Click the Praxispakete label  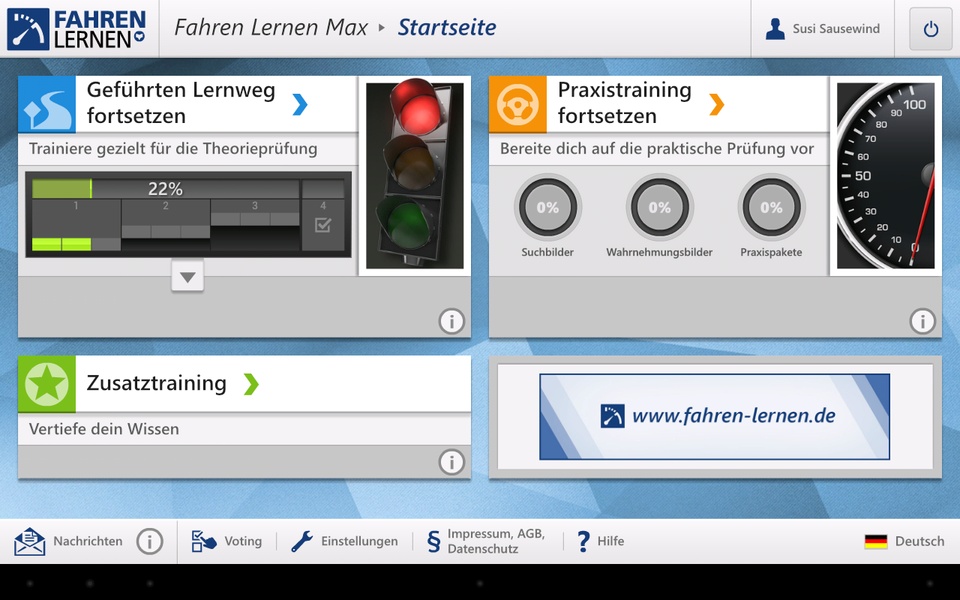tap(771, 252)
